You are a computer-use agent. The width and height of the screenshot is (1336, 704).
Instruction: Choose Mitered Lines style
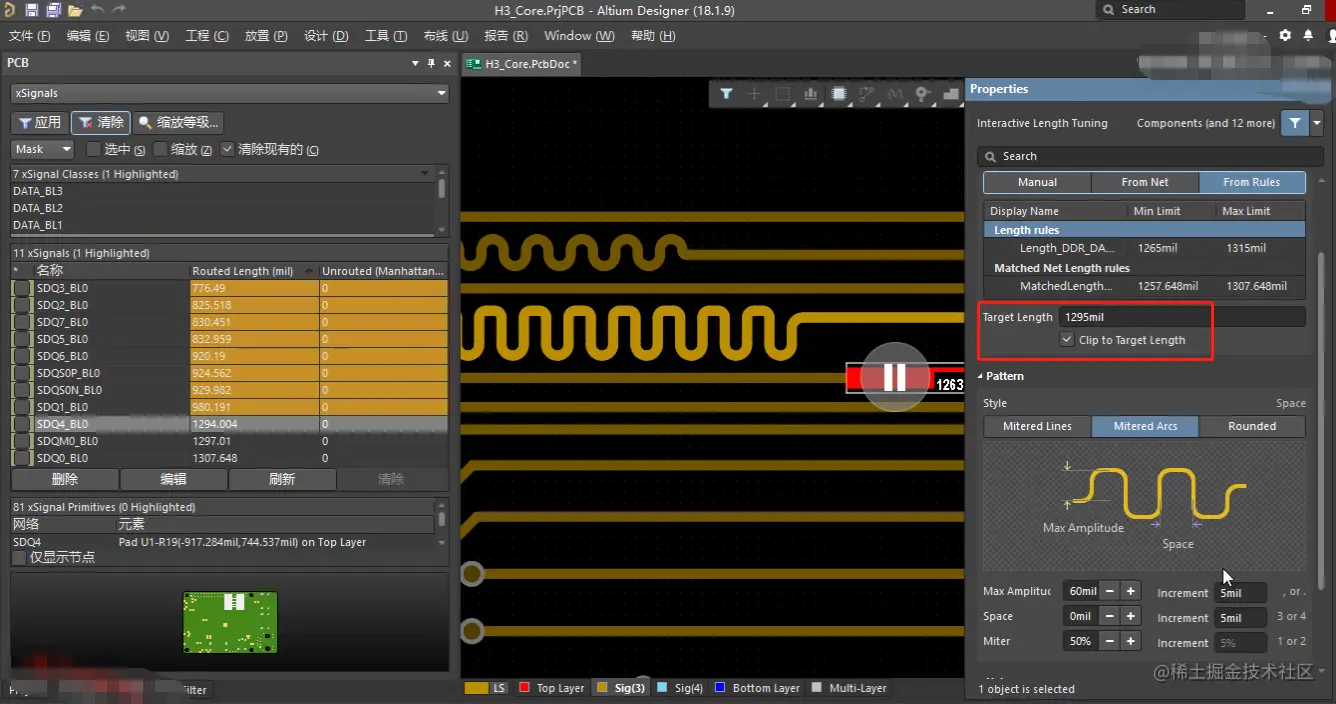(x=1037, y=426)
